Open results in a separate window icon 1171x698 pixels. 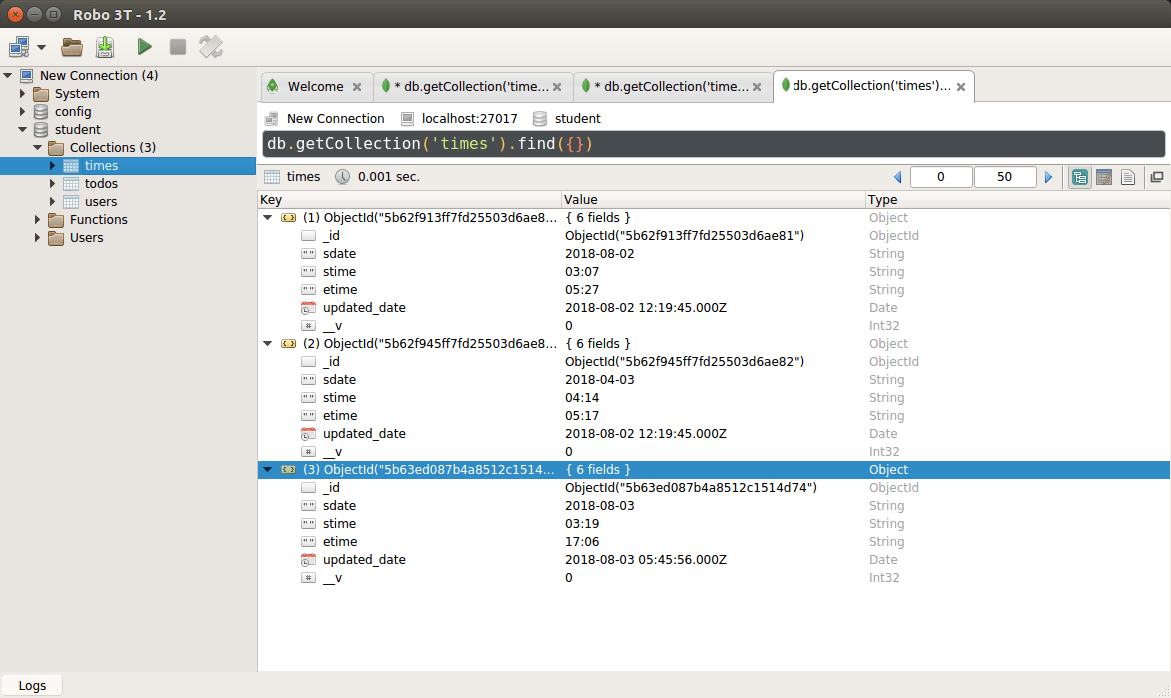tap(1155, 176)
